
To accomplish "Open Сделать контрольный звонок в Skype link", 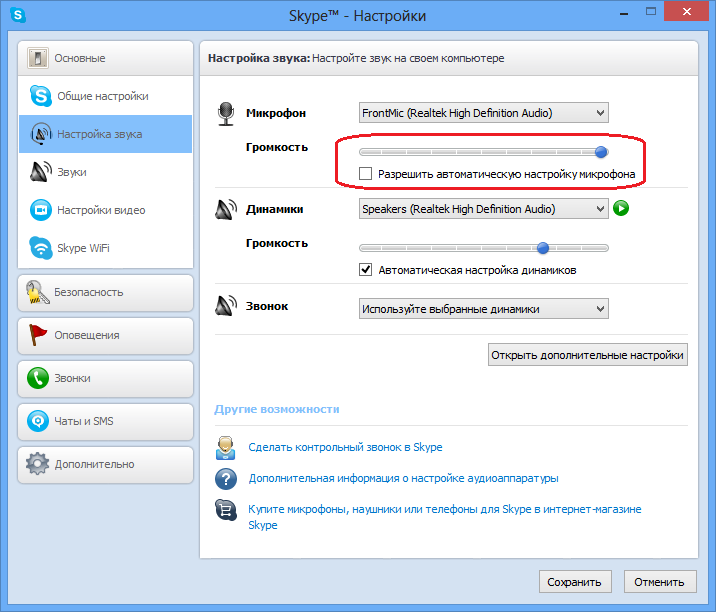I will pyautogui.click(x=345, y=447).
